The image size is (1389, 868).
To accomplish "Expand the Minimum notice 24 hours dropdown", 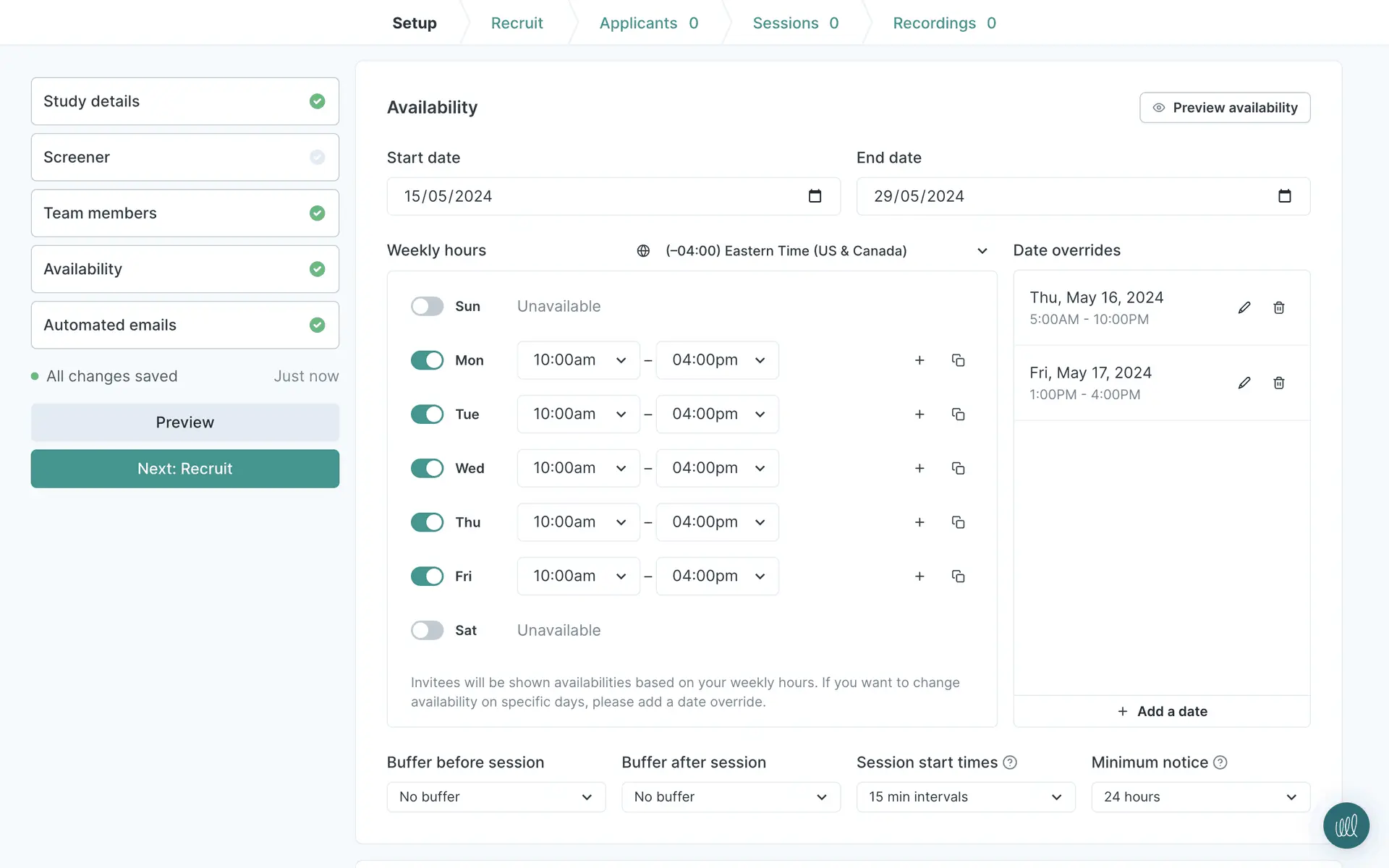I will tap(1200, 796).
